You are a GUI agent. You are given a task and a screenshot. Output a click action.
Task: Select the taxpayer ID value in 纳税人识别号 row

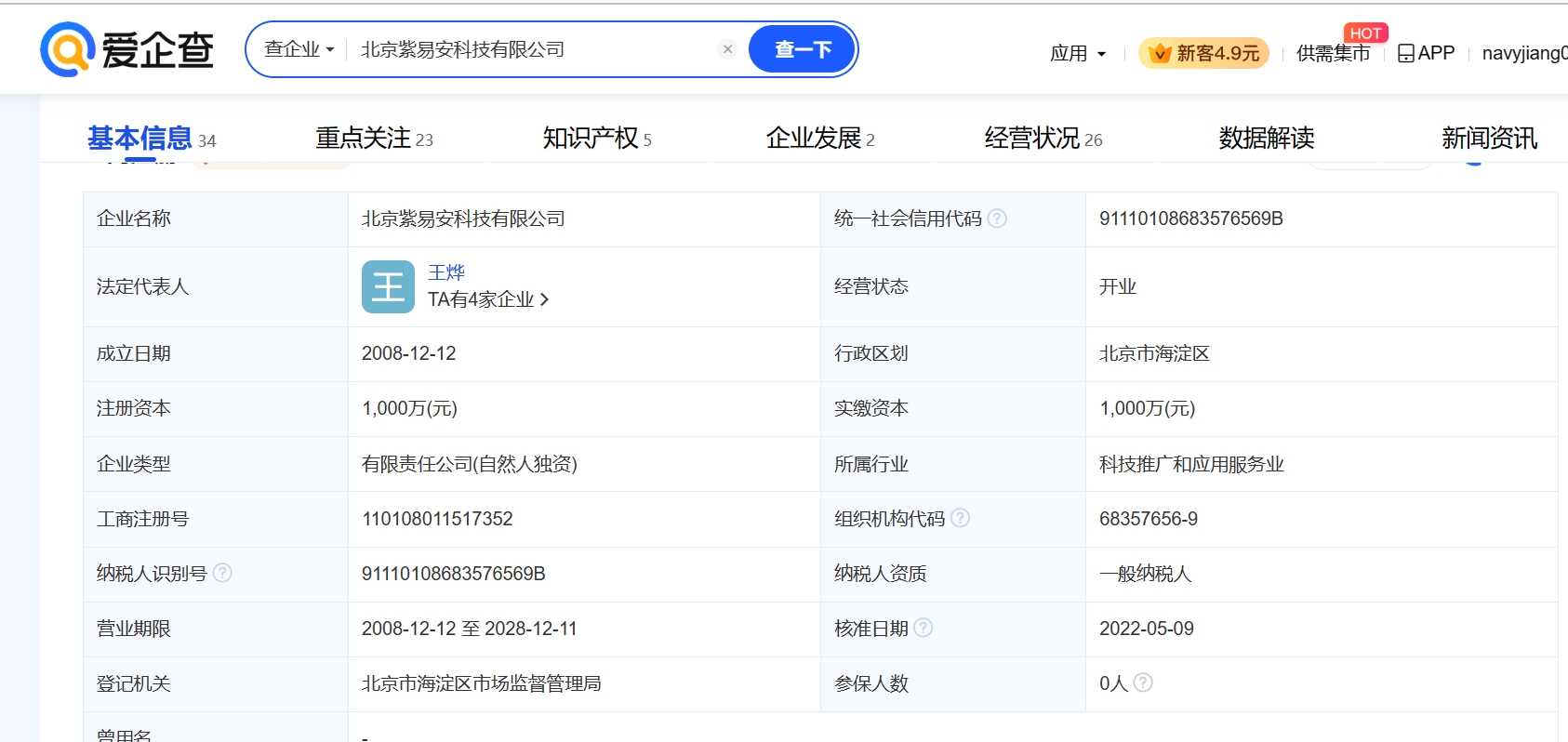(454, 574)
